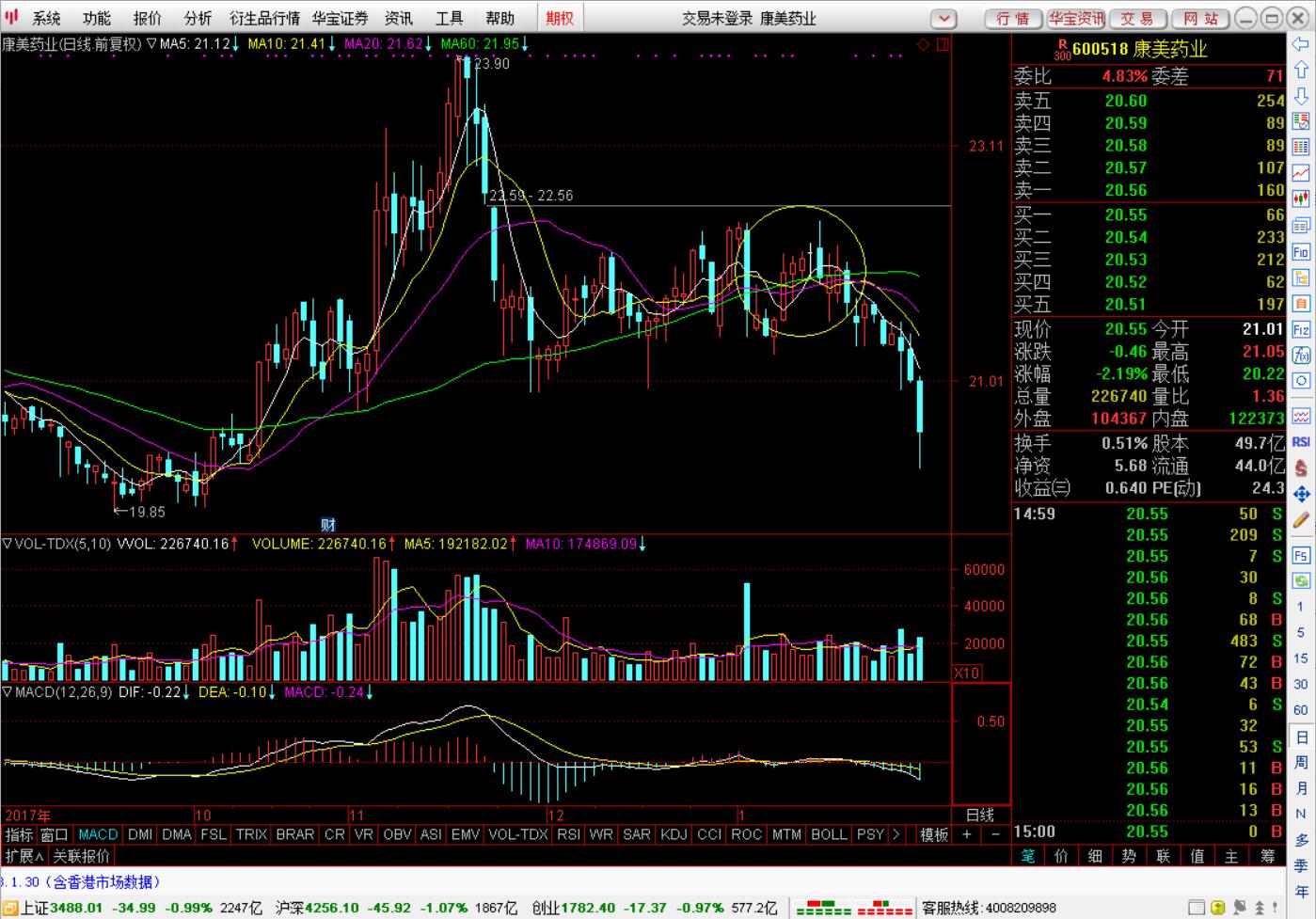Viewport: 1316px width, 919px height.
Task: Click the 网站 button
Action: tap(1199, 19)
